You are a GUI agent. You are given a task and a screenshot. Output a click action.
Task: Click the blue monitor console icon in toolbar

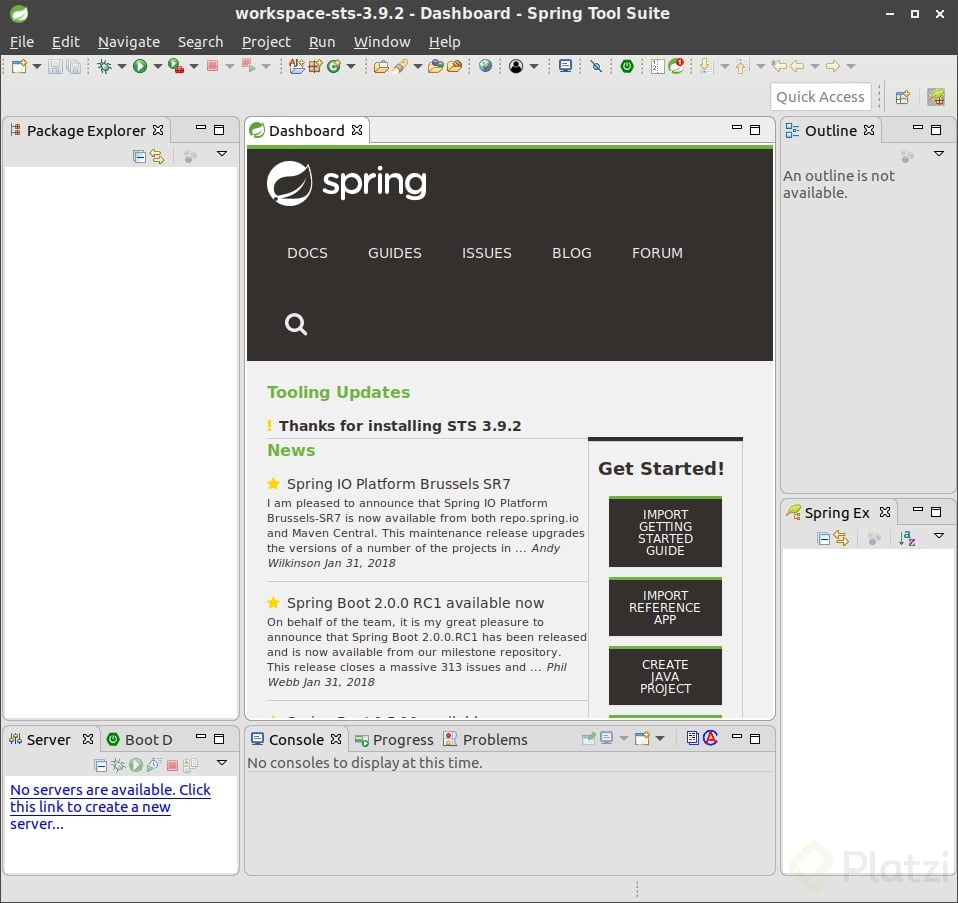coord(565,66)
